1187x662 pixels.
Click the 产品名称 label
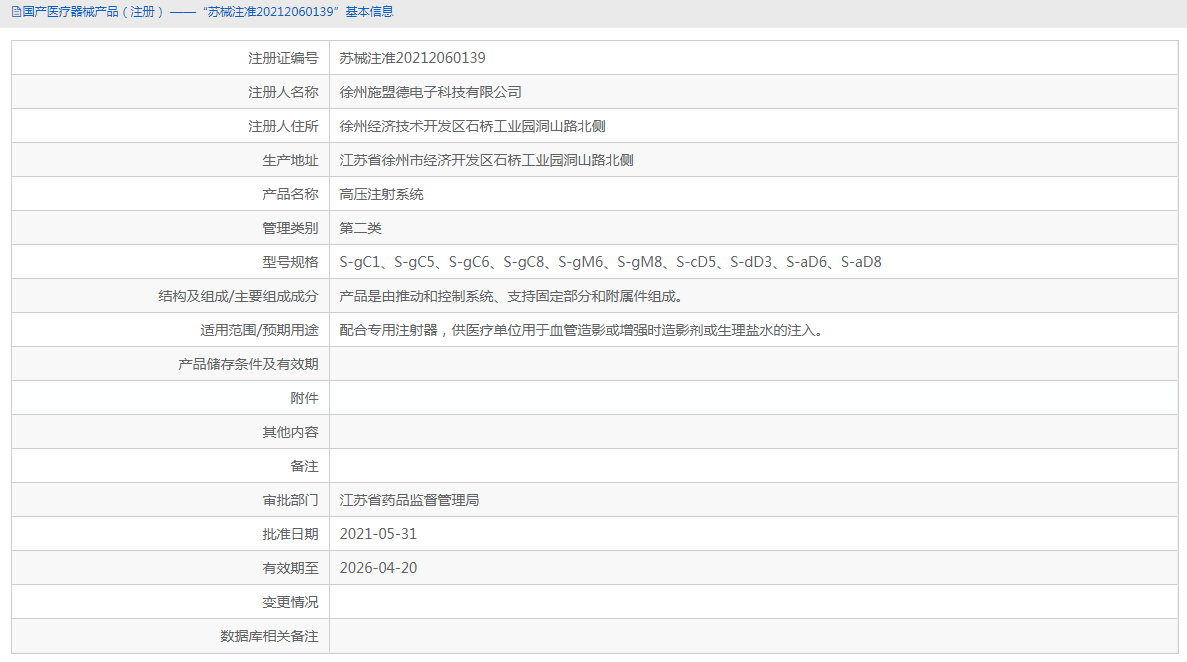(290, 195)
